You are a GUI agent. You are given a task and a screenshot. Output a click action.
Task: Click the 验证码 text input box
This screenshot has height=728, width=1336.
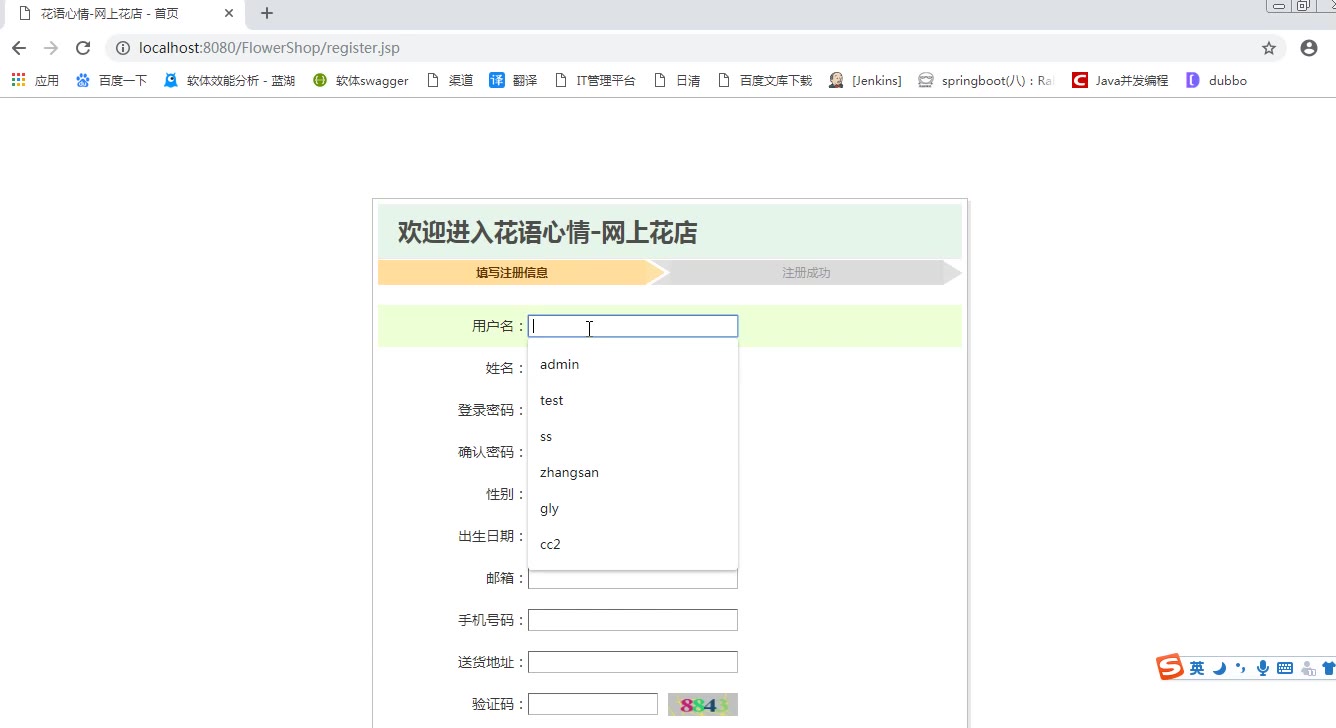592,704
